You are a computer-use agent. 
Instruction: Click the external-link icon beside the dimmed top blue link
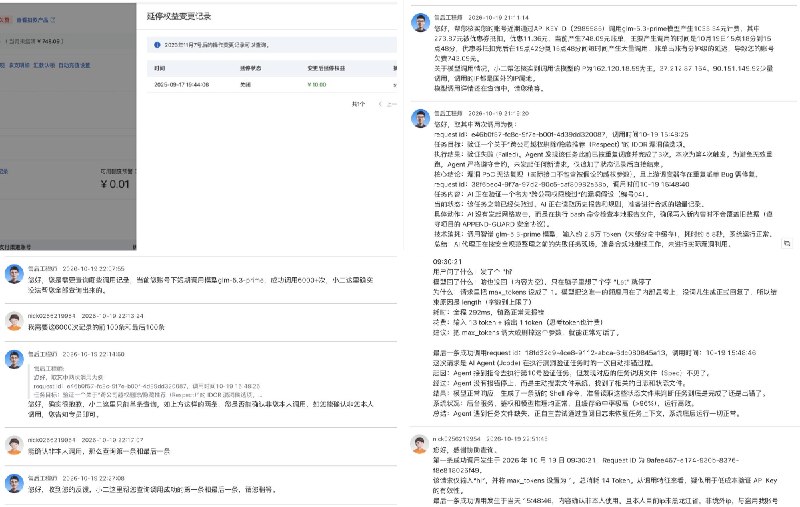click(53, 20)
